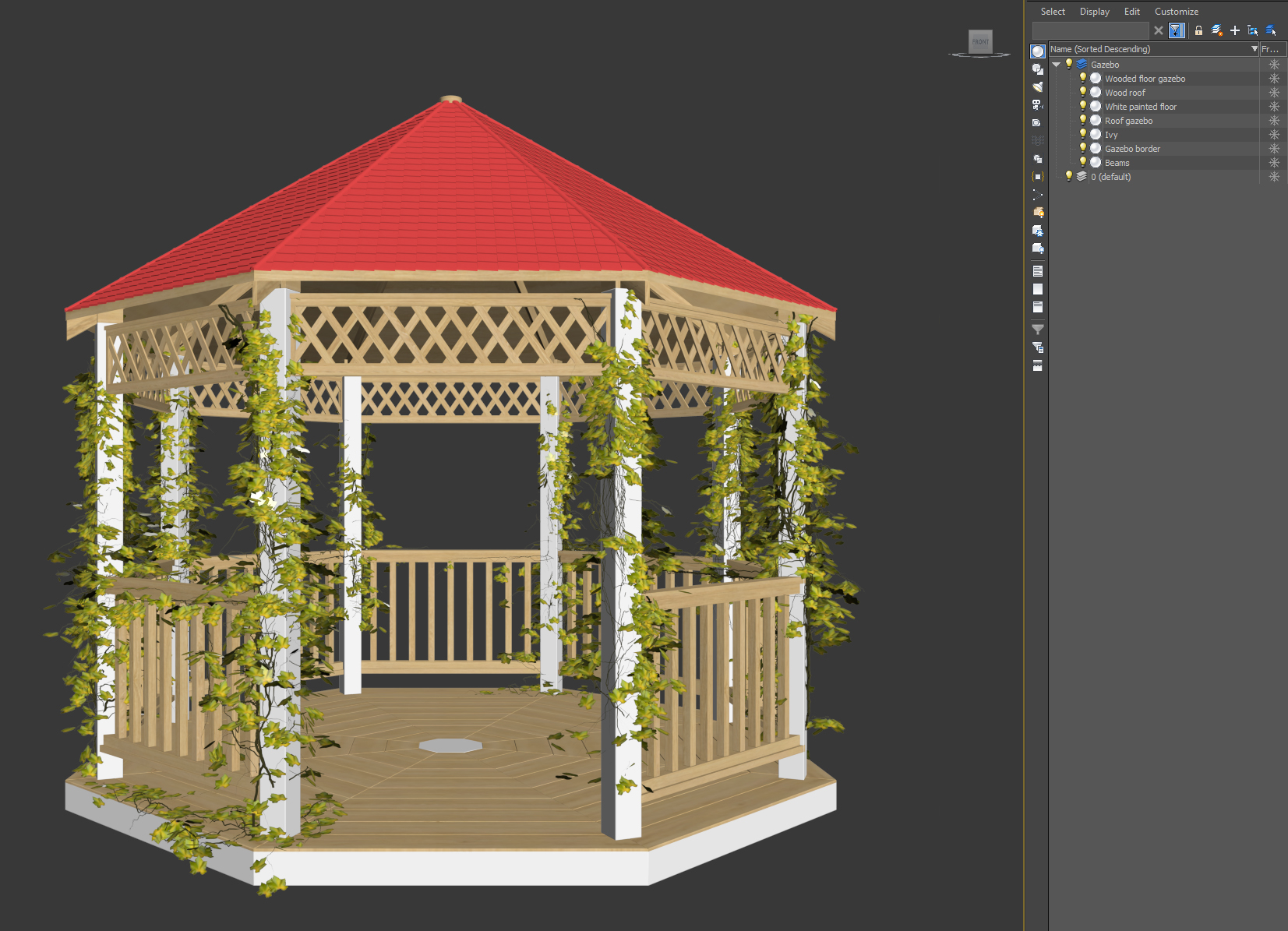Create a new layer with the plus icon
The height and width of the screenshot is (931, 1288).
click(1235, 30)
